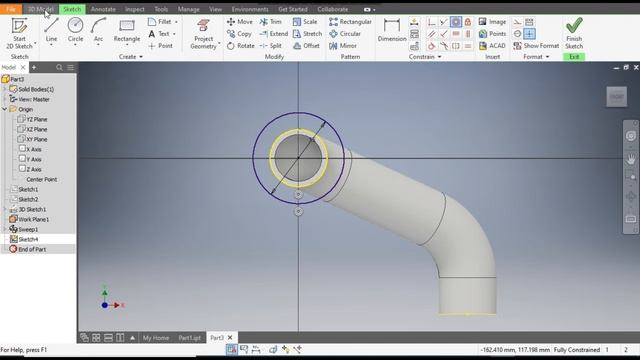This screenshot has height=360, width=640.
Task: Import Points into sketch
Action: pos(492,34)
